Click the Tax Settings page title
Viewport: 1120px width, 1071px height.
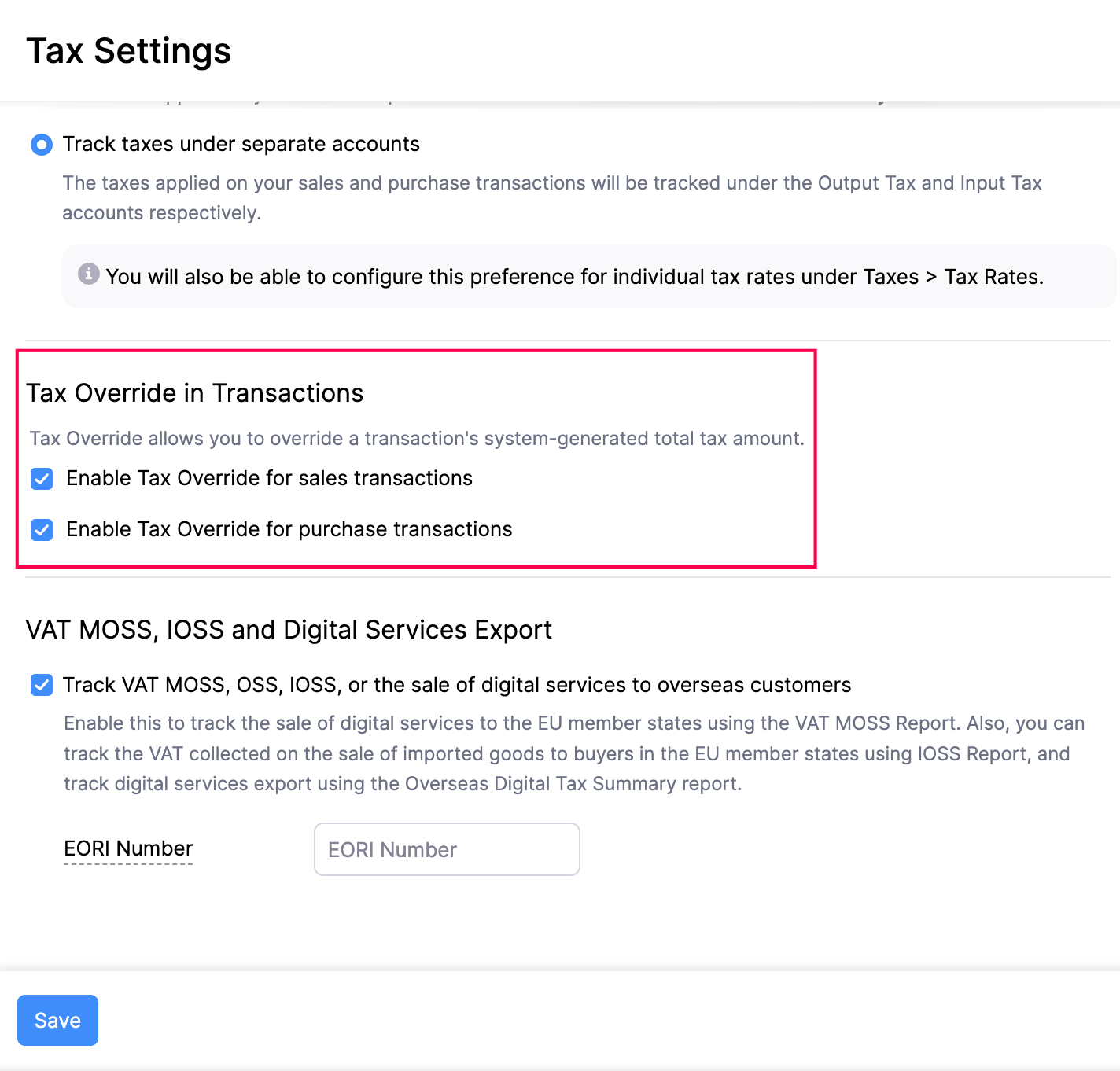128,51
